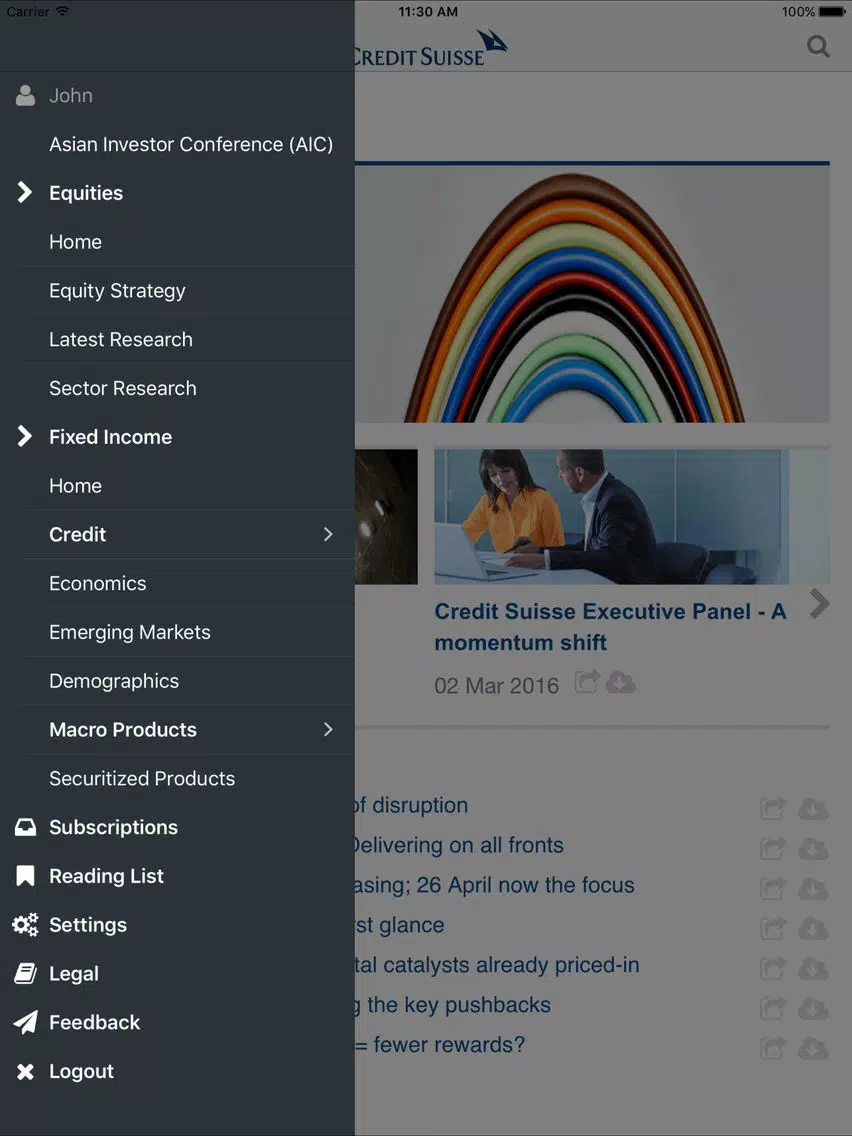Open the Settings gears icon

pyautogui.click(x=25, y=925)
